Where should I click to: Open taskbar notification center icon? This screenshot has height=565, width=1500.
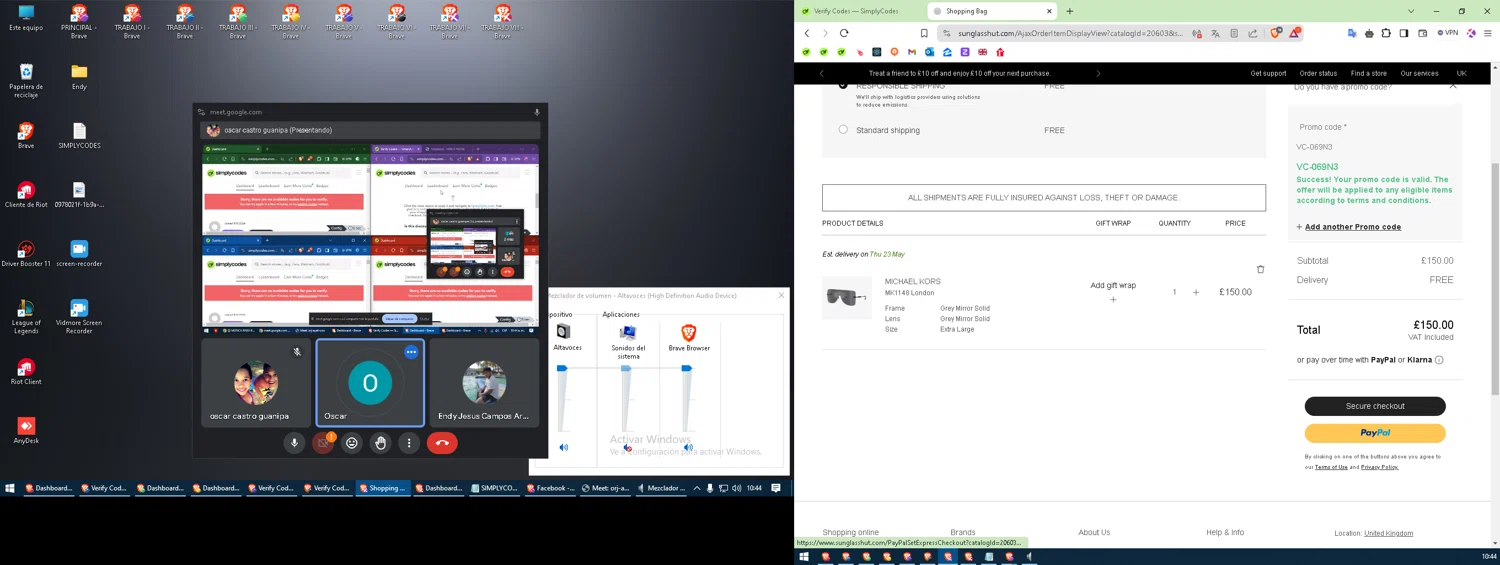(776, 488)
